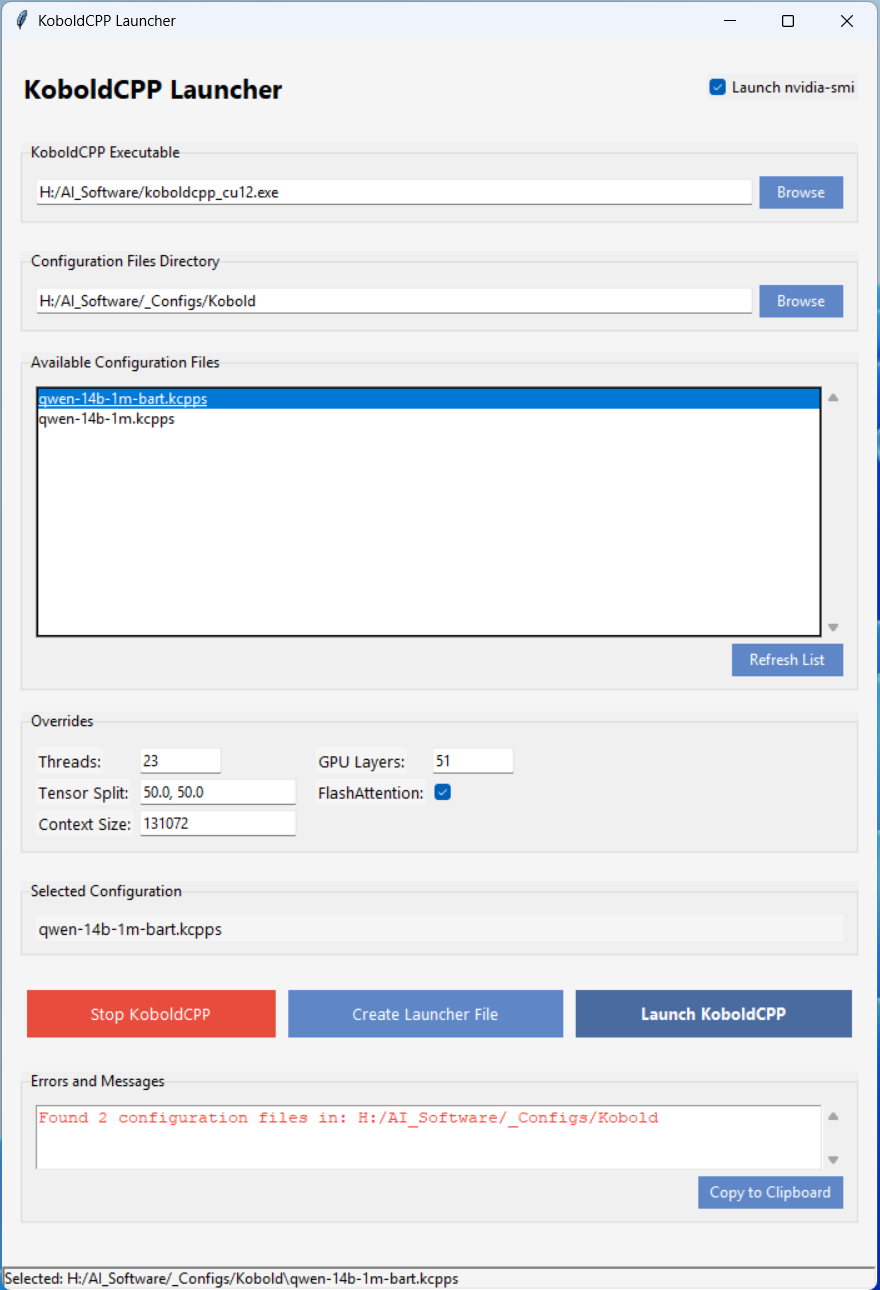Image resolution: width=880 pixels, height=1290 pixels.
Task: Select qwen-14b-1m-bart.kcpps in the list
Action: pos(428,398)
